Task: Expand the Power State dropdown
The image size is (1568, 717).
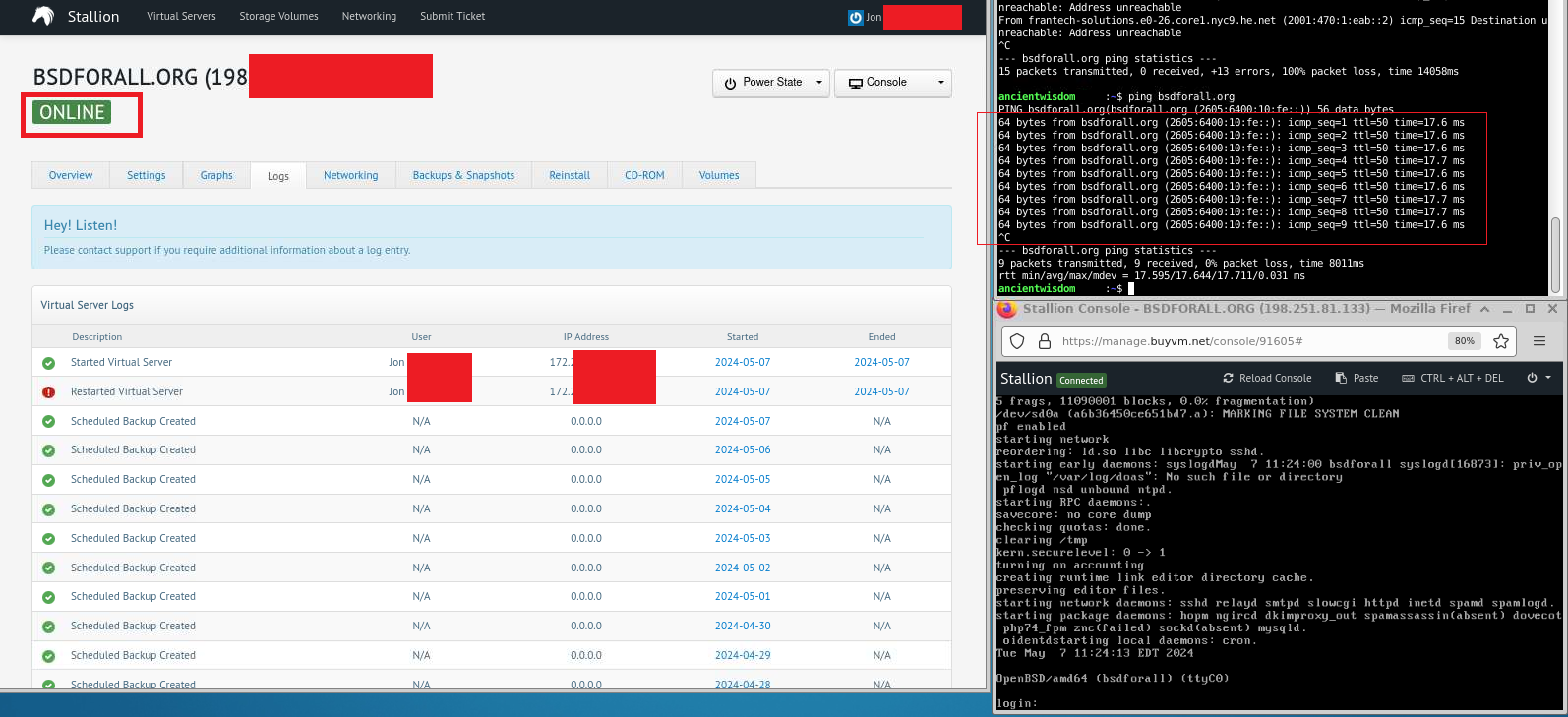Action: pos(771,83)
